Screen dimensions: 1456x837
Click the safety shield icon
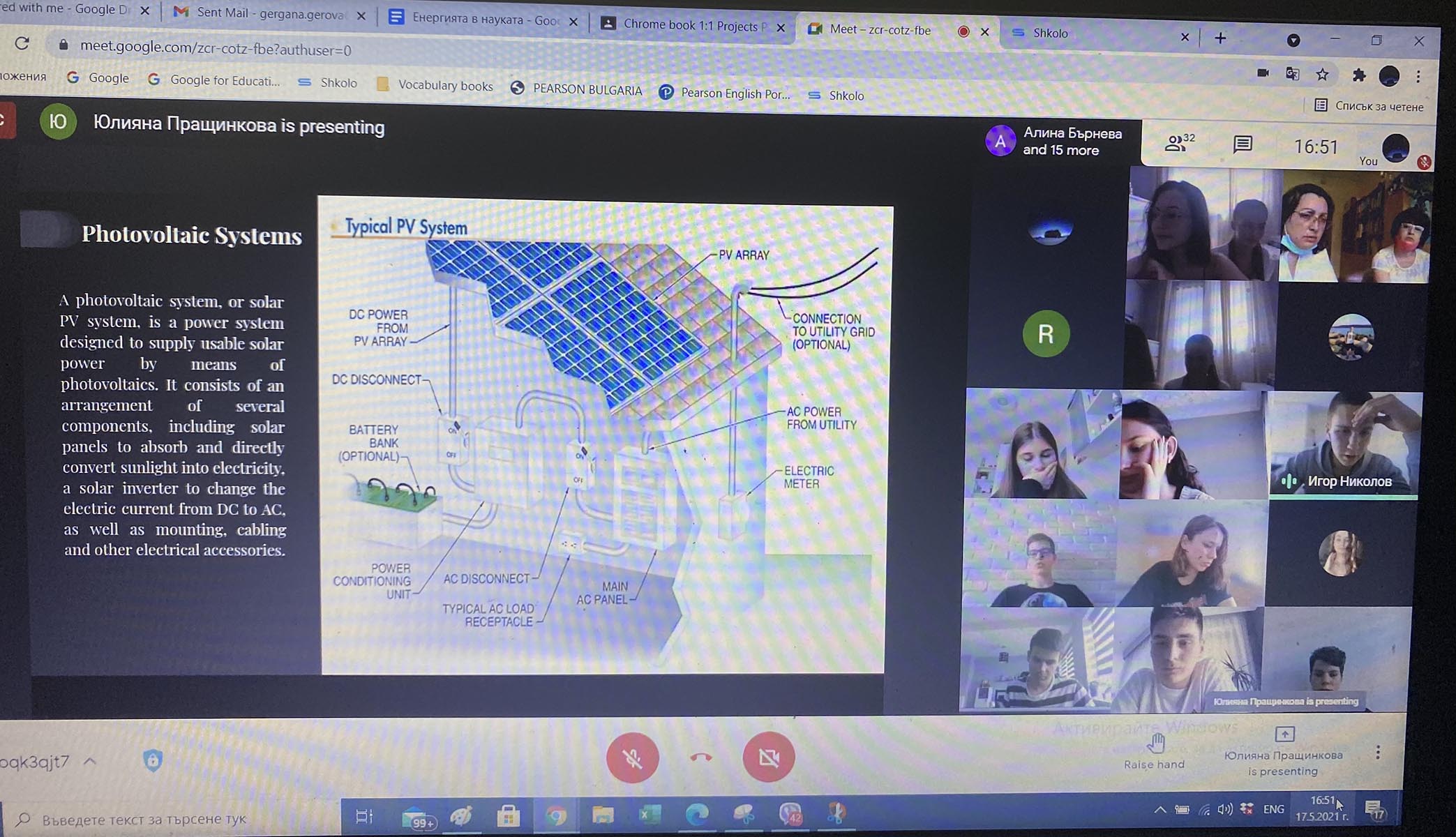(x=153, y=760)
